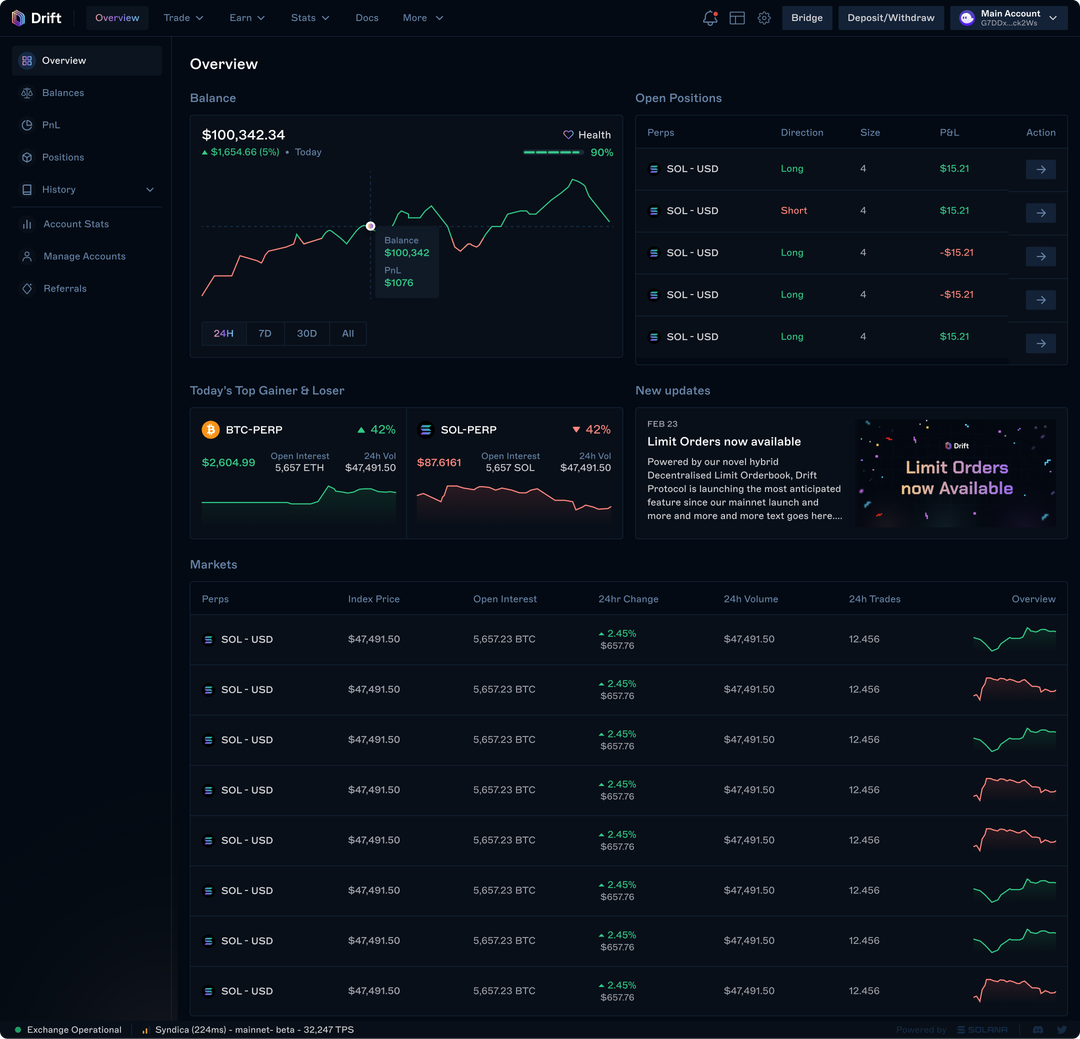
Task: Go to Overview tab in top navigation
Action: [x=117, y=18]
